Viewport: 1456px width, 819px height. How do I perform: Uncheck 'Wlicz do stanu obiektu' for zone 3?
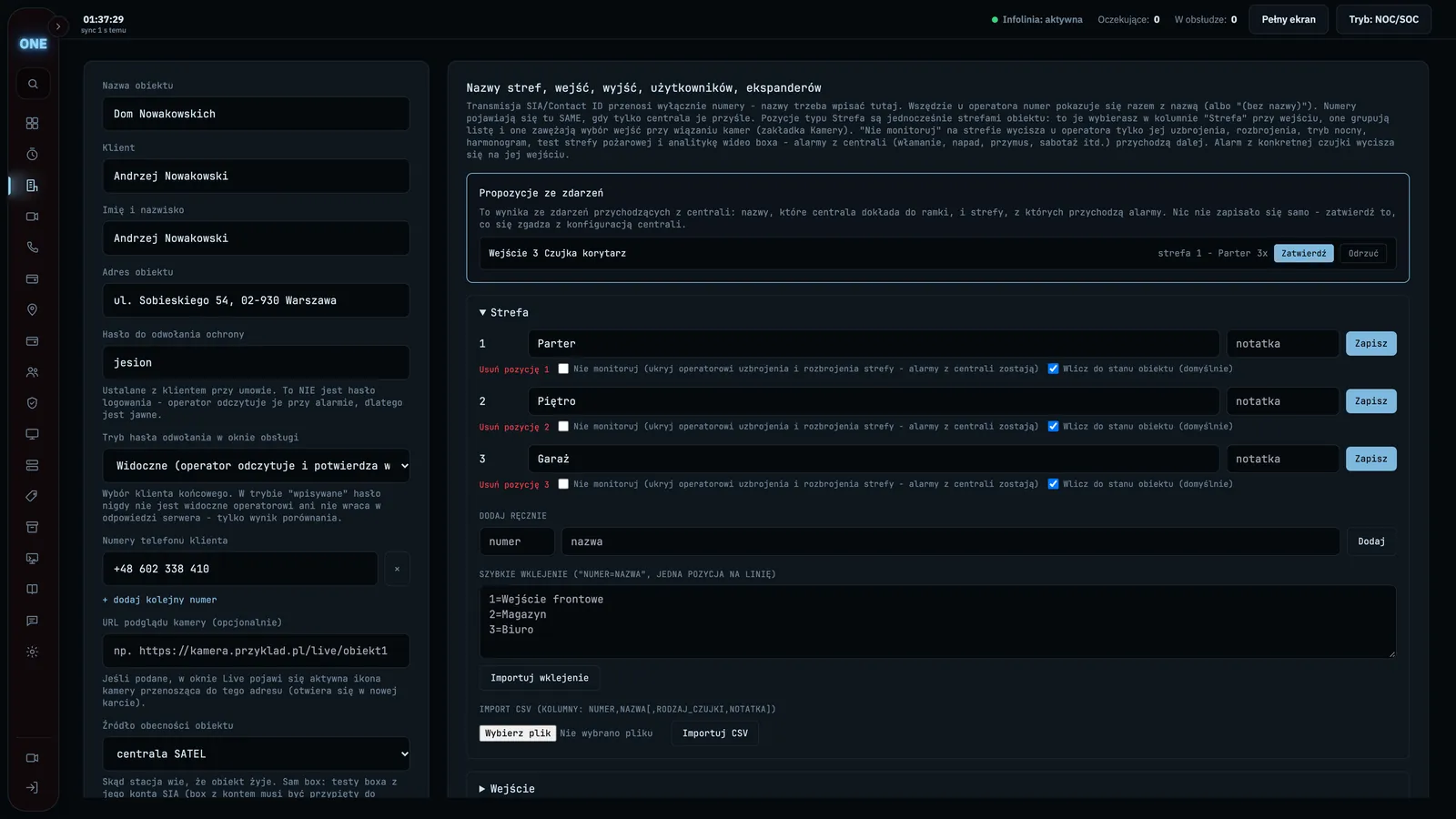point(1053,484)
